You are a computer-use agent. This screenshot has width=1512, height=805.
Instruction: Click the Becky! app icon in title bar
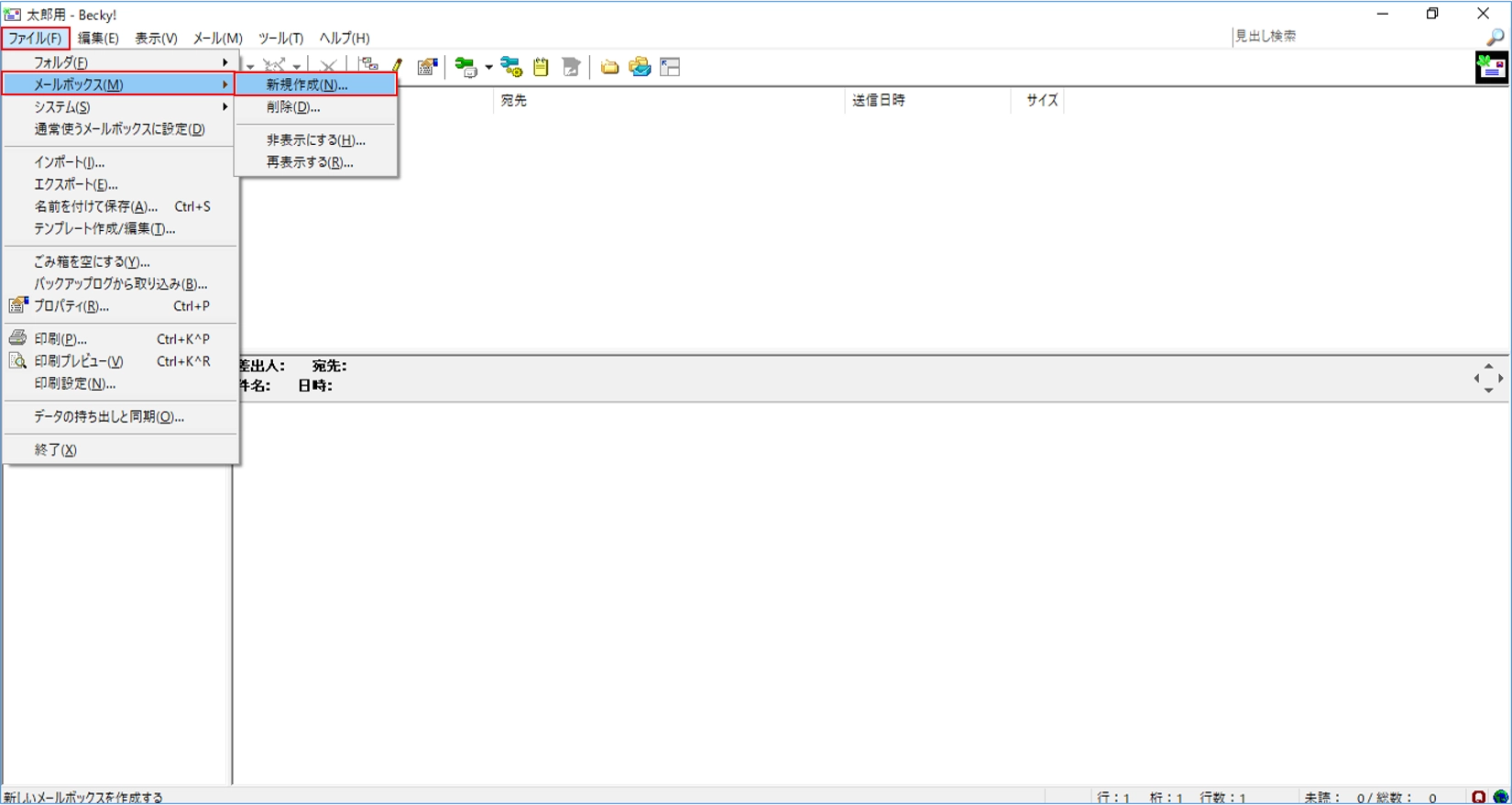pos(12,14)
